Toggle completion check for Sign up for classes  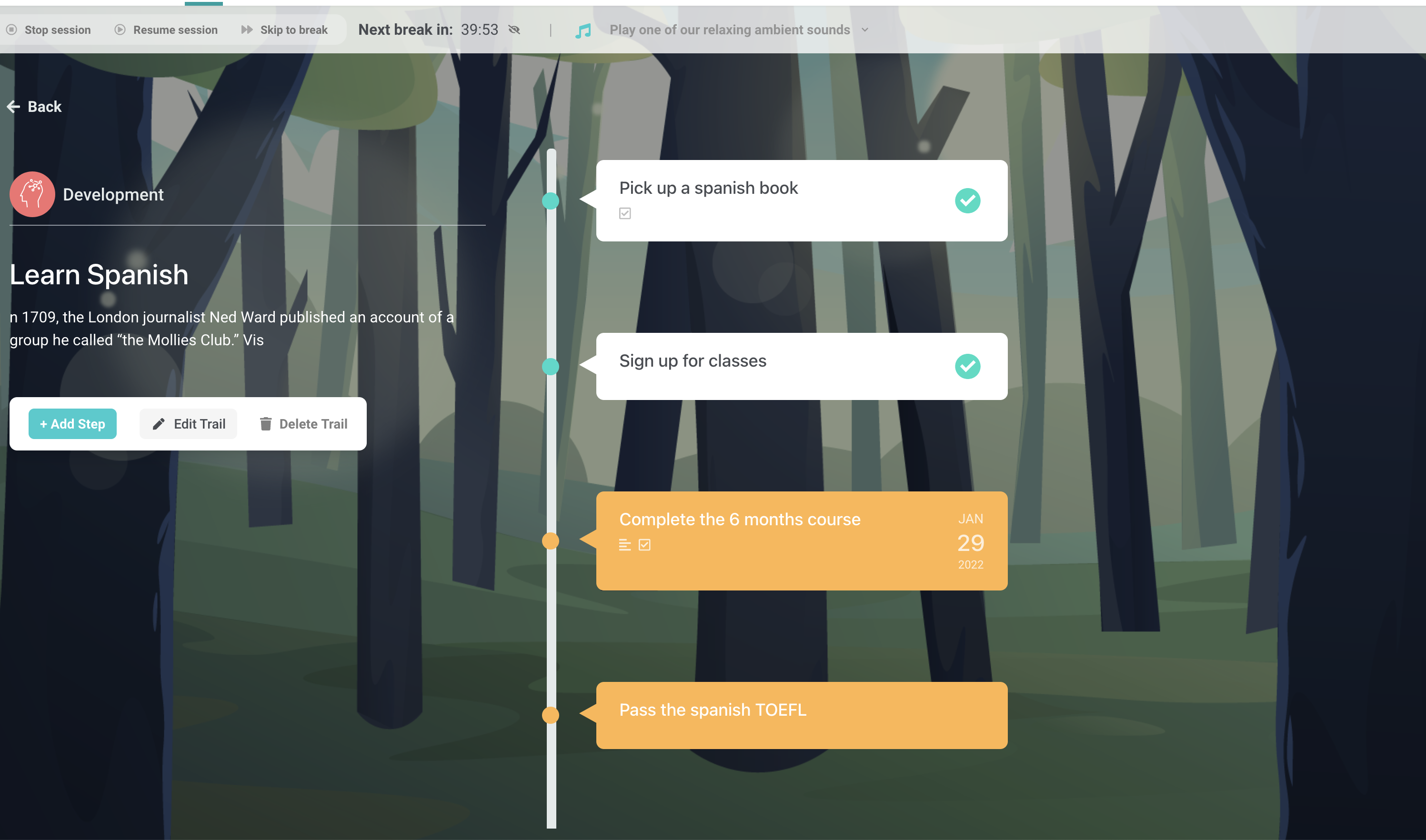(x=968, y=367)
